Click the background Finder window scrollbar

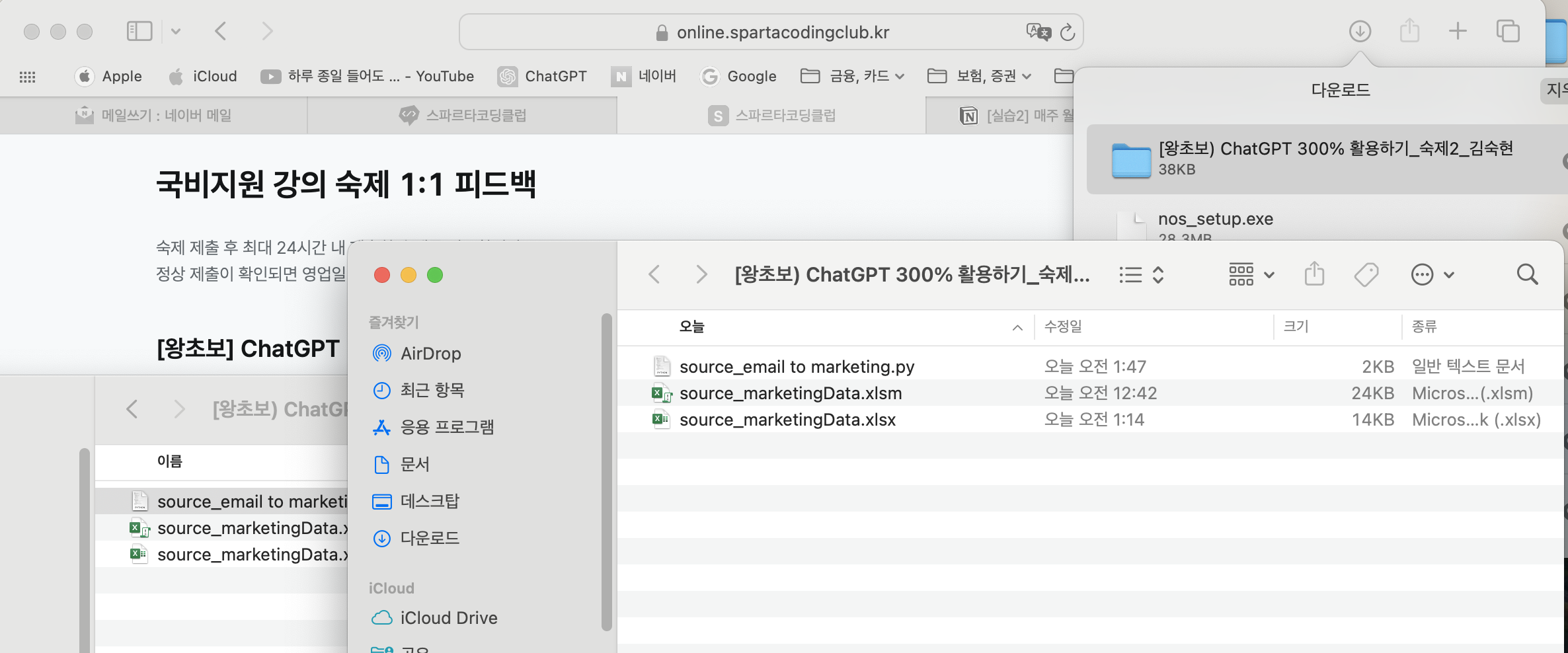pyautogui.click(x=84, y=550)
